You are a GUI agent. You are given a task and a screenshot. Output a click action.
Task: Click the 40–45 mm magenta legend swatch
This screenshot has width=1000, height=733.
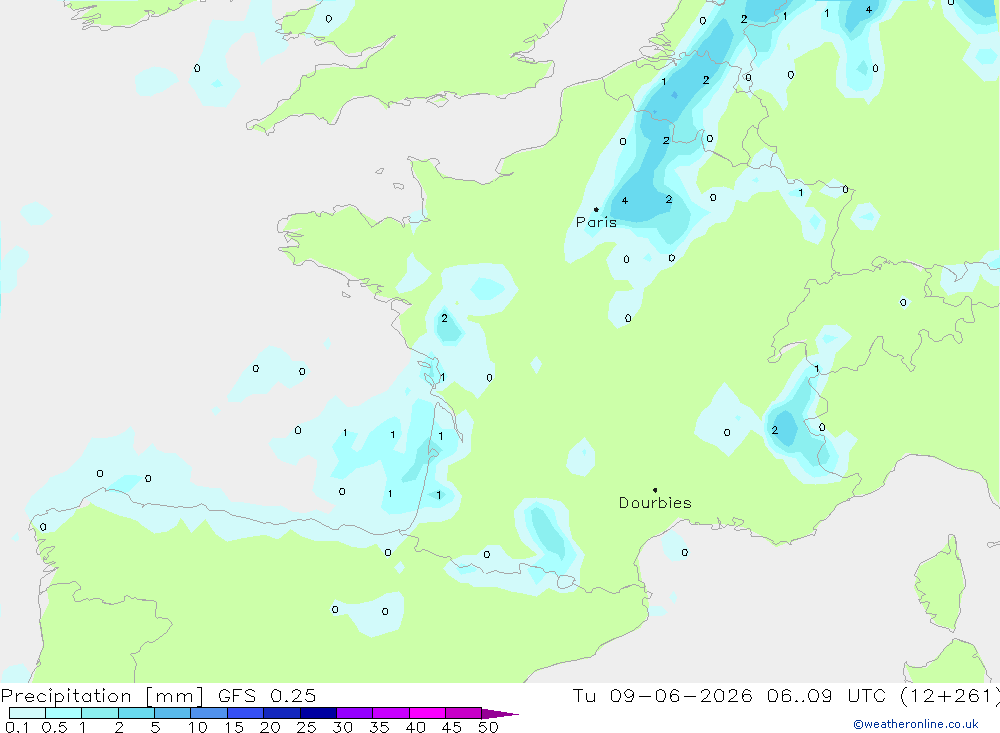[427, 713]
